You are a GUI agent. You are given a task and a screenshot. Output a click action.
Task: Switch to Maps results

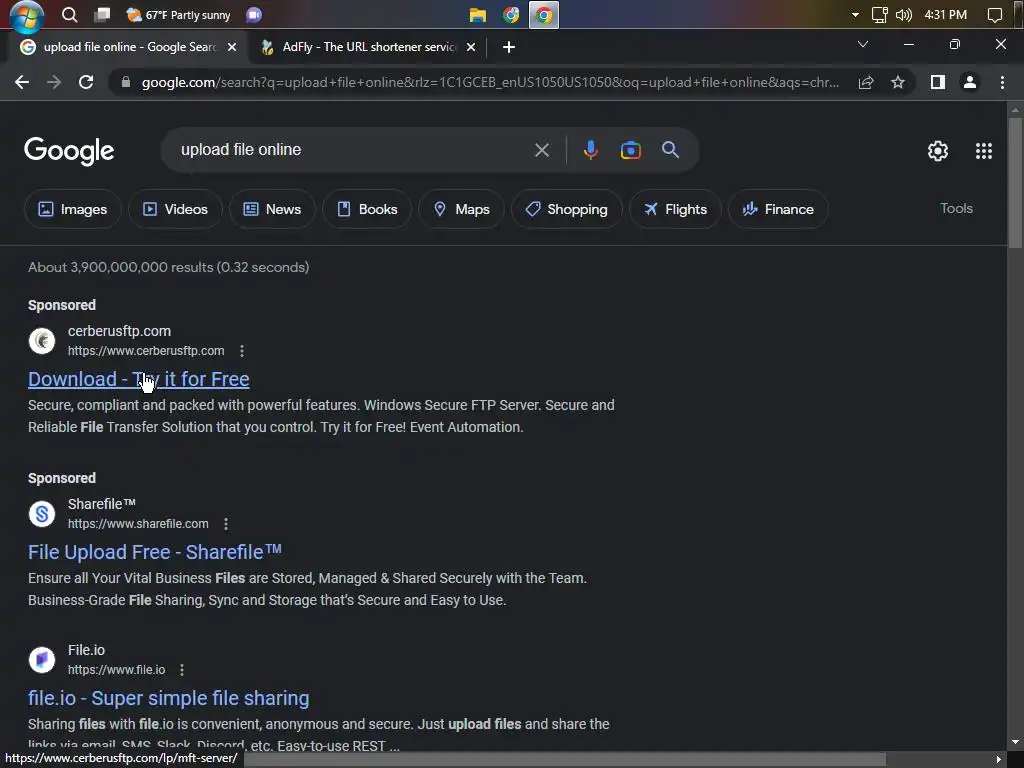(462, 209)
